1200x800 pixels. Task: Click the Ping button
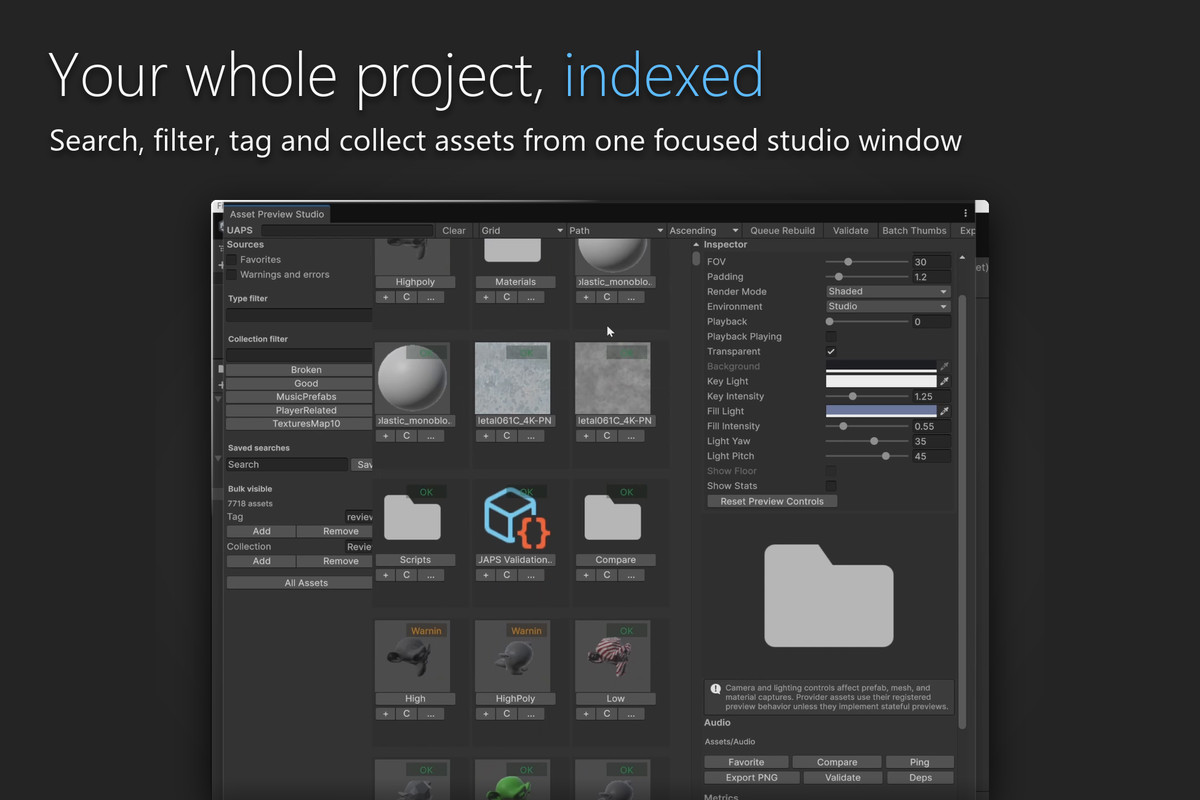coord(920,763)
